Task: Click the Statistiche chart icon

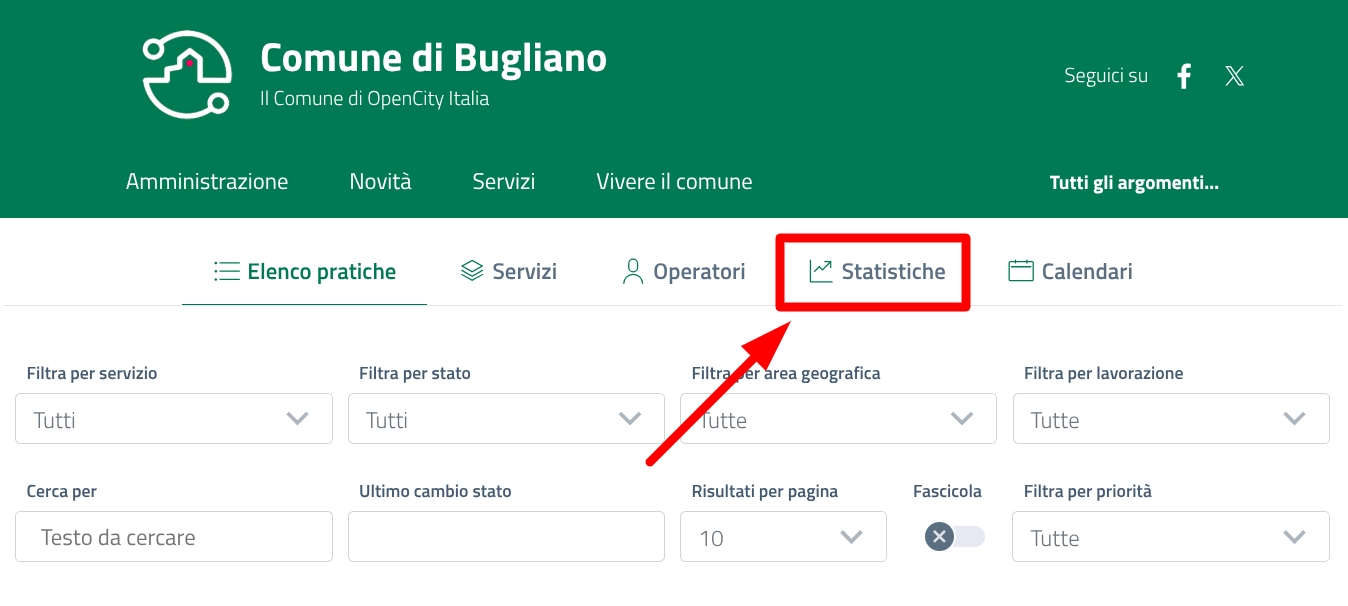Action: click(x=821, y=271)
